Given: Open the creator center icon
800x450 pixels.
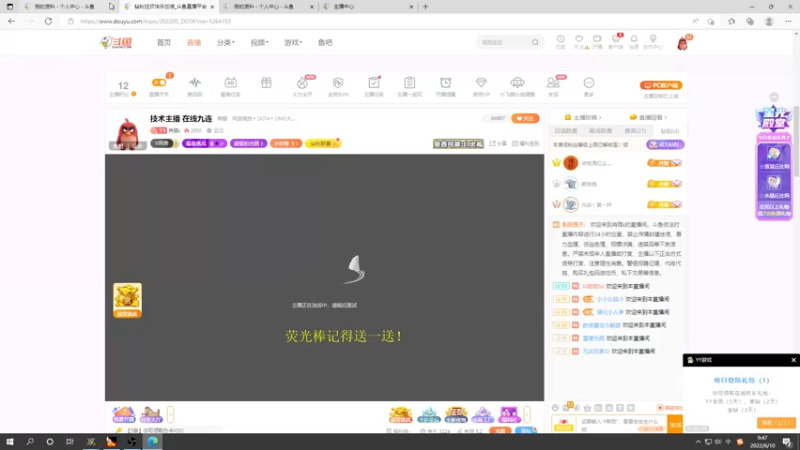Looking at the screenshot, I should 653,41.
